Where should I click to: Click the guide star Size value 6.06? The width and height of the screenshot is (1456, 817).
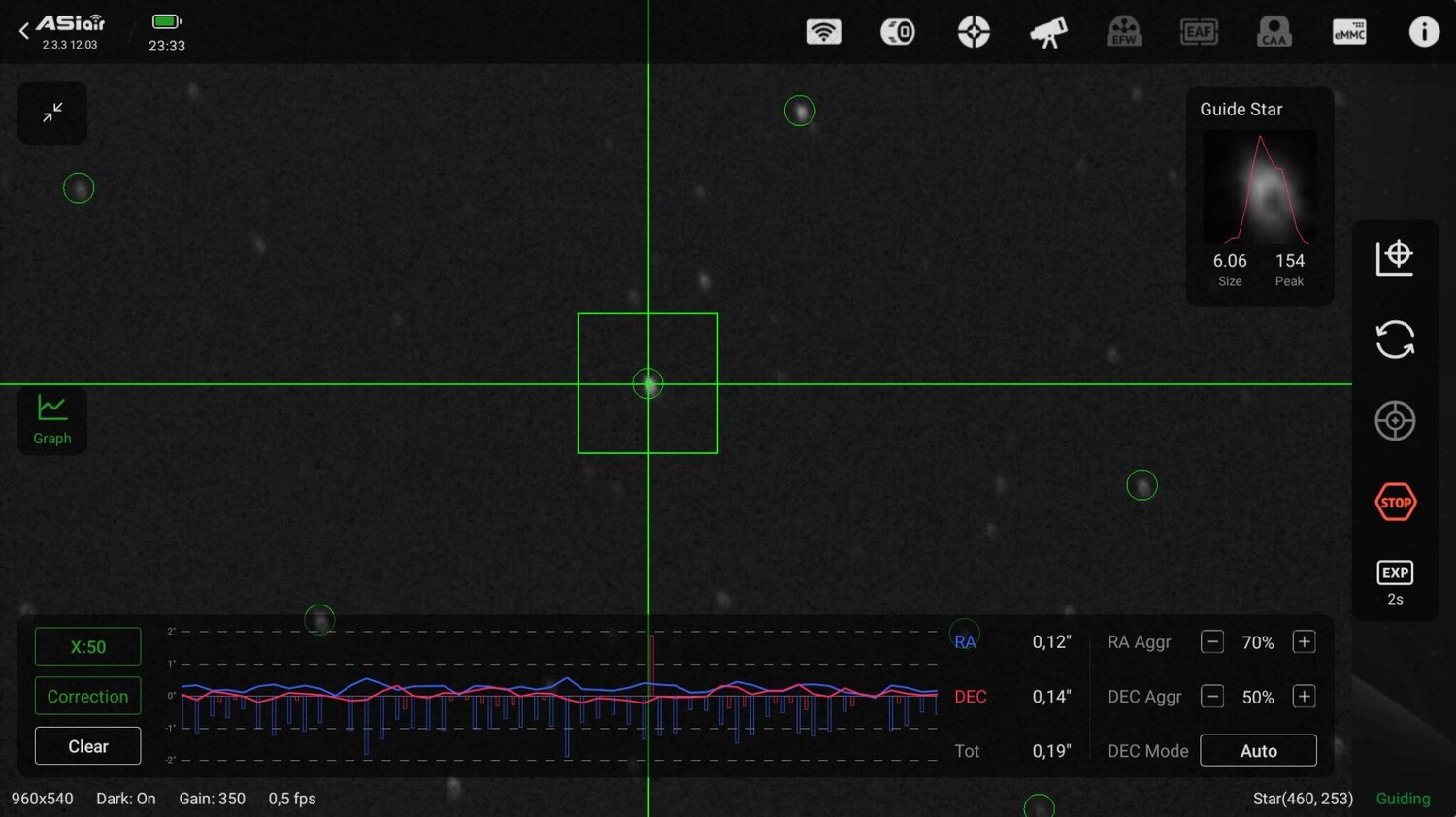pos(1230,261)
